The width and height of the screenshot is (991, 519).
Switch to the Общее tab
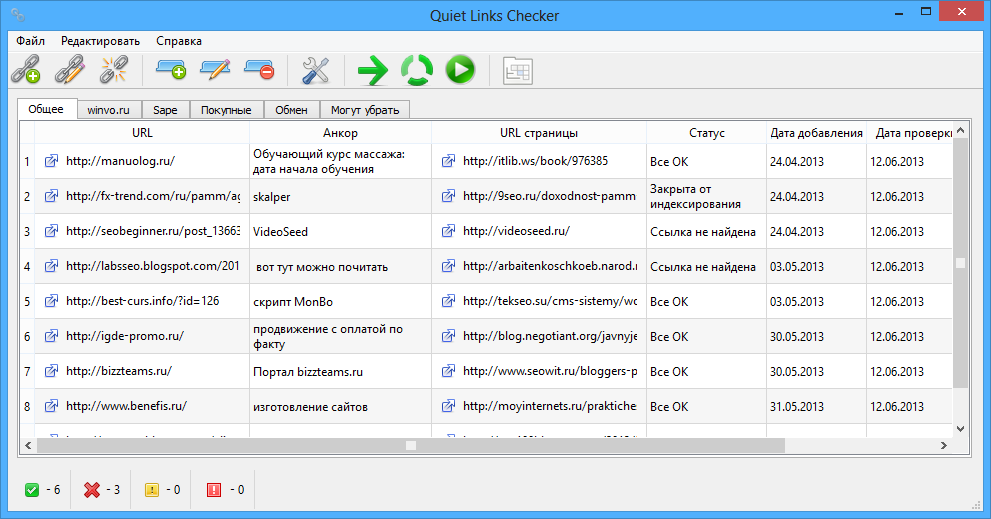(x=46, y=109)
